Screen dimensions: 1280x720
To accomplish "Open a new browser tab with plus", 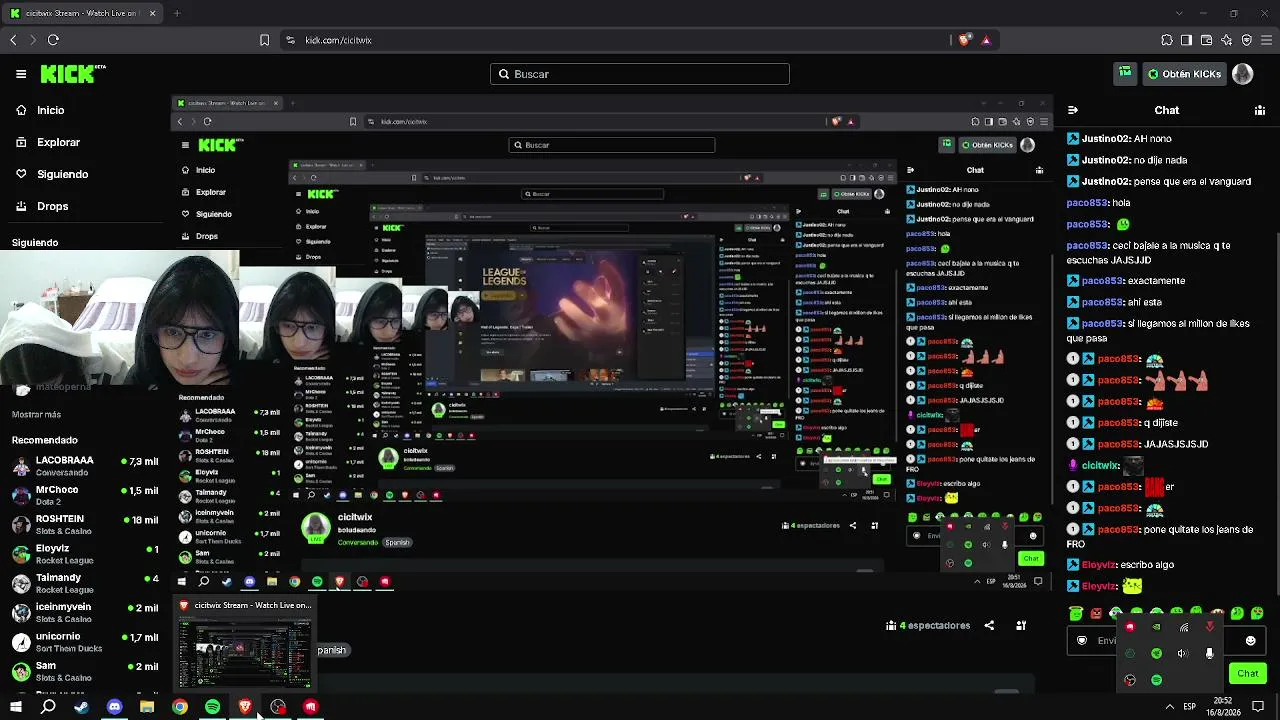I will tap(177, 13).
